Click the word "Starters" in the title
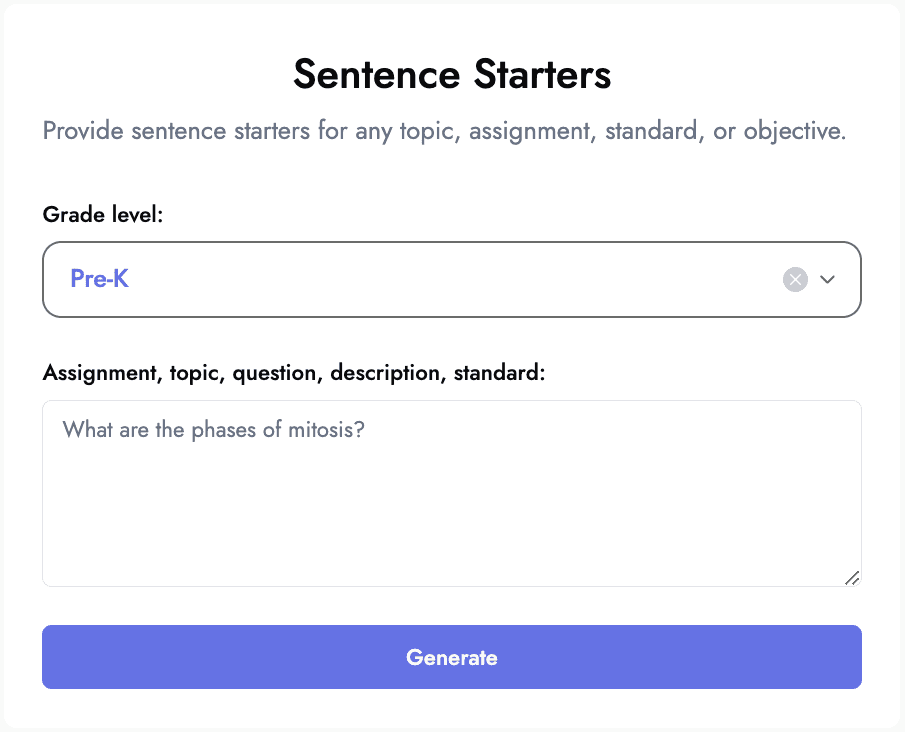 pyautogui.click(x=543, y=74)
